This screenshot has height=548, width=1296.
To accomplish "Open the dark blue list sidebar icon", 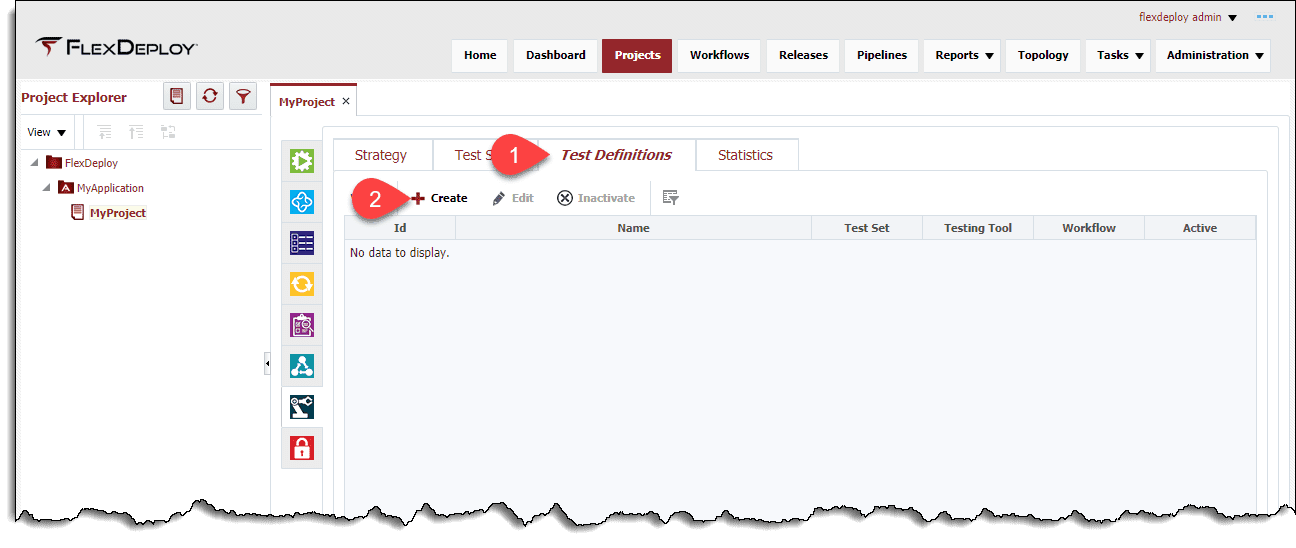I will tap(302, 243).
